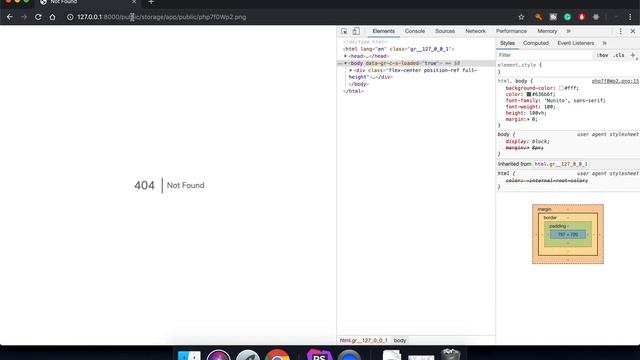Focus the Styles Filter field
Viewport: 640px width, 360px height.
click(544, 55)
